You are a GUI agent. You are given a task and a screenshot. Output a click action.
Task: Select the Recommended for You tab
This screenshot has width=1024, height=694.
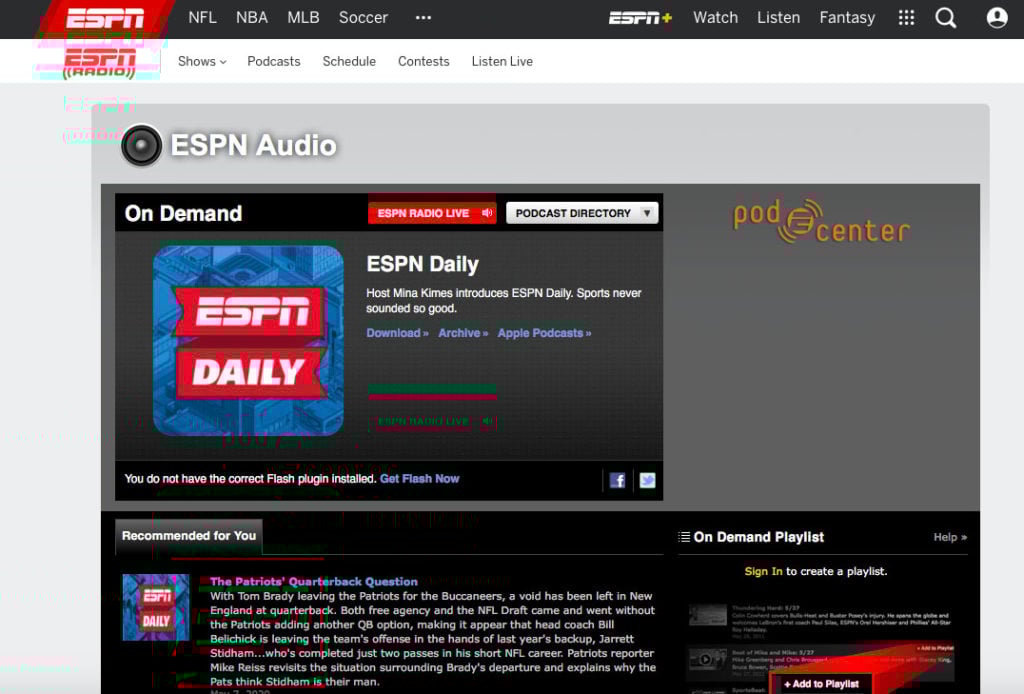[189, 536]
